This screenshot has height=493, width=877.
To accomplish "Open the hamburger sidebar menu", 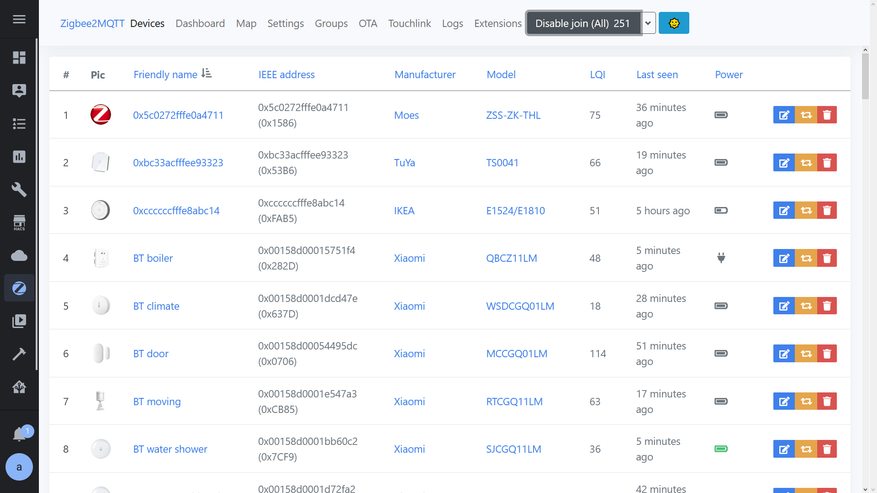I will (x=19, y=19).
